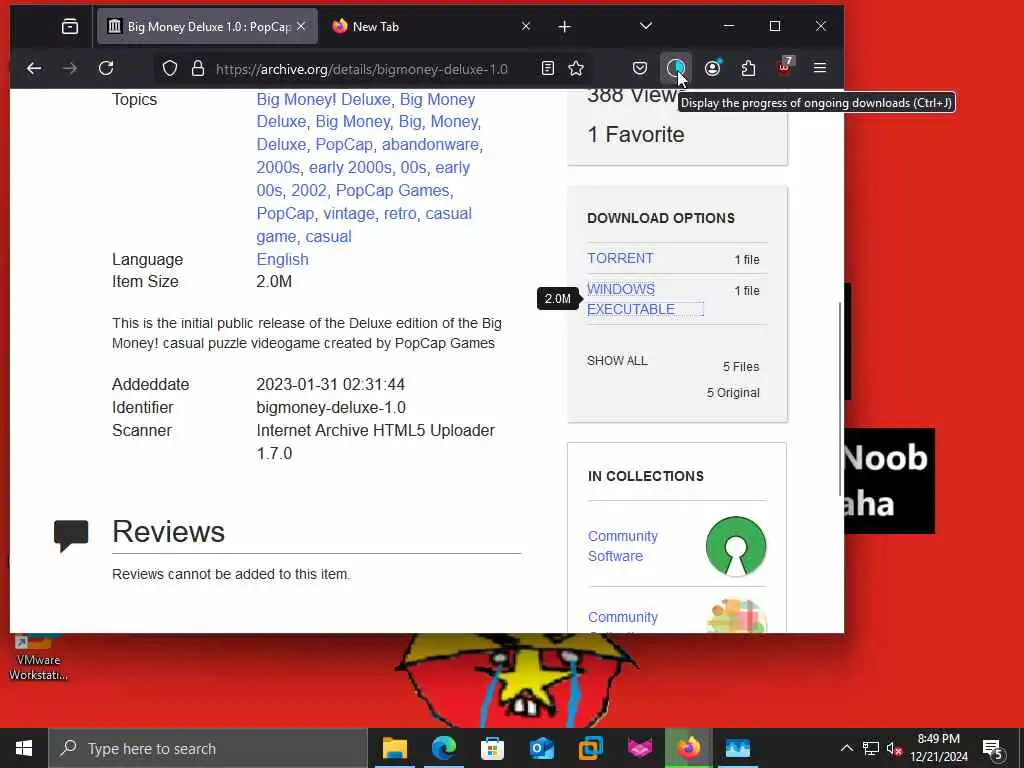Screen dimensions: 1024x768
Task: Click the muted volume tray icon
Action: pos(895,748)
